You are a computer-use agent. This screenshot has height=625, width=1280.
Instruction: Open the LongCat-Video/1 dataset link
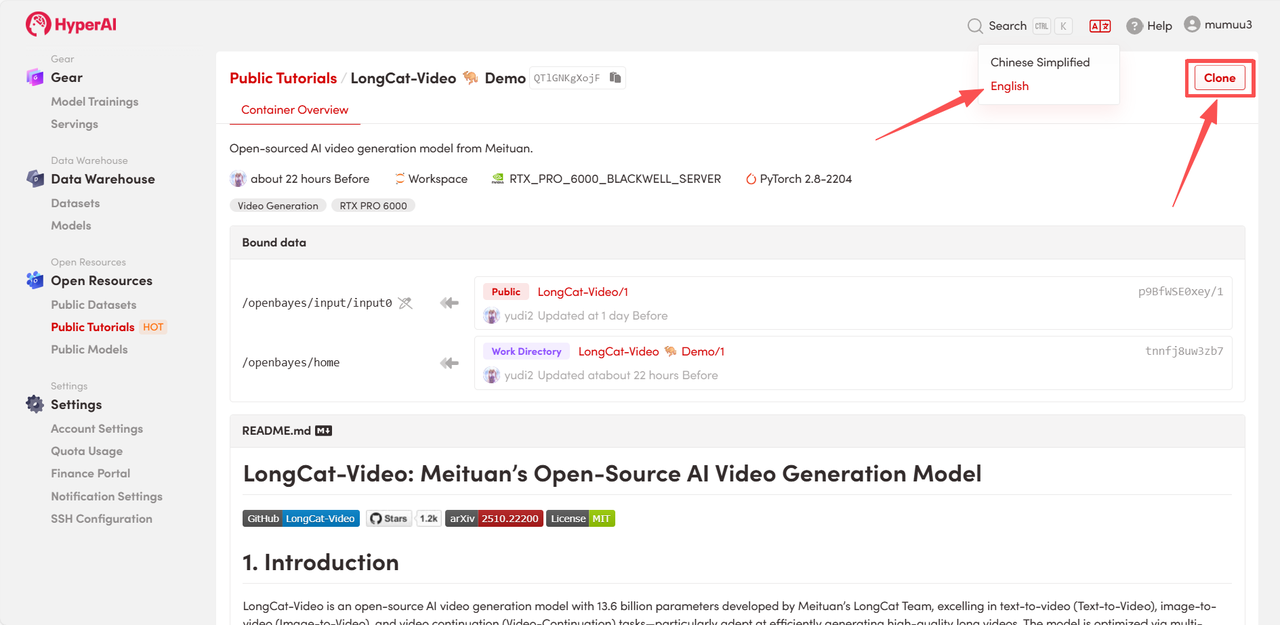[x=583, y=292]
